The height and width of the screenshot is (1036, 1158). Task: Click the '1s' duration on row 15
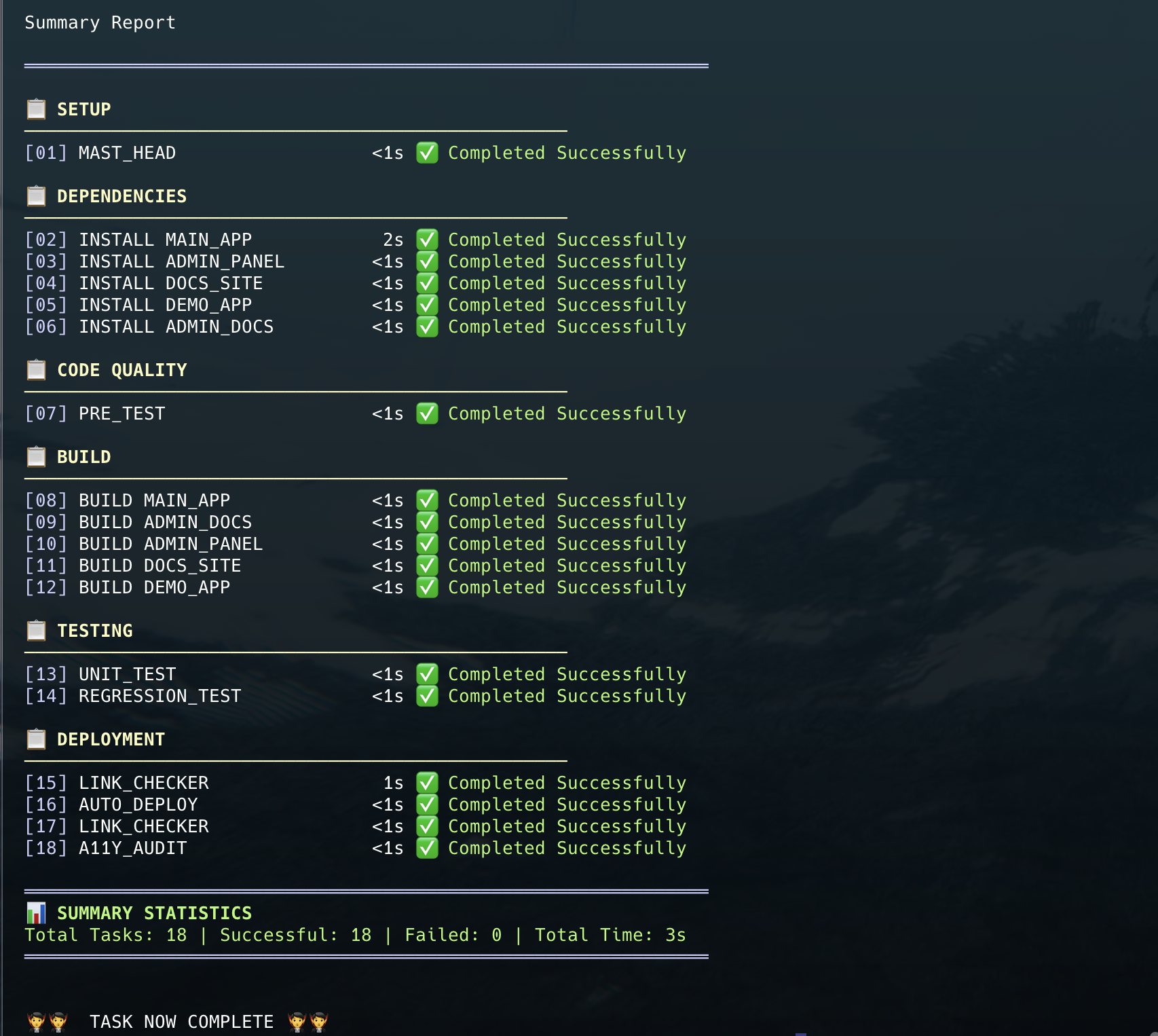pos(394,783)
